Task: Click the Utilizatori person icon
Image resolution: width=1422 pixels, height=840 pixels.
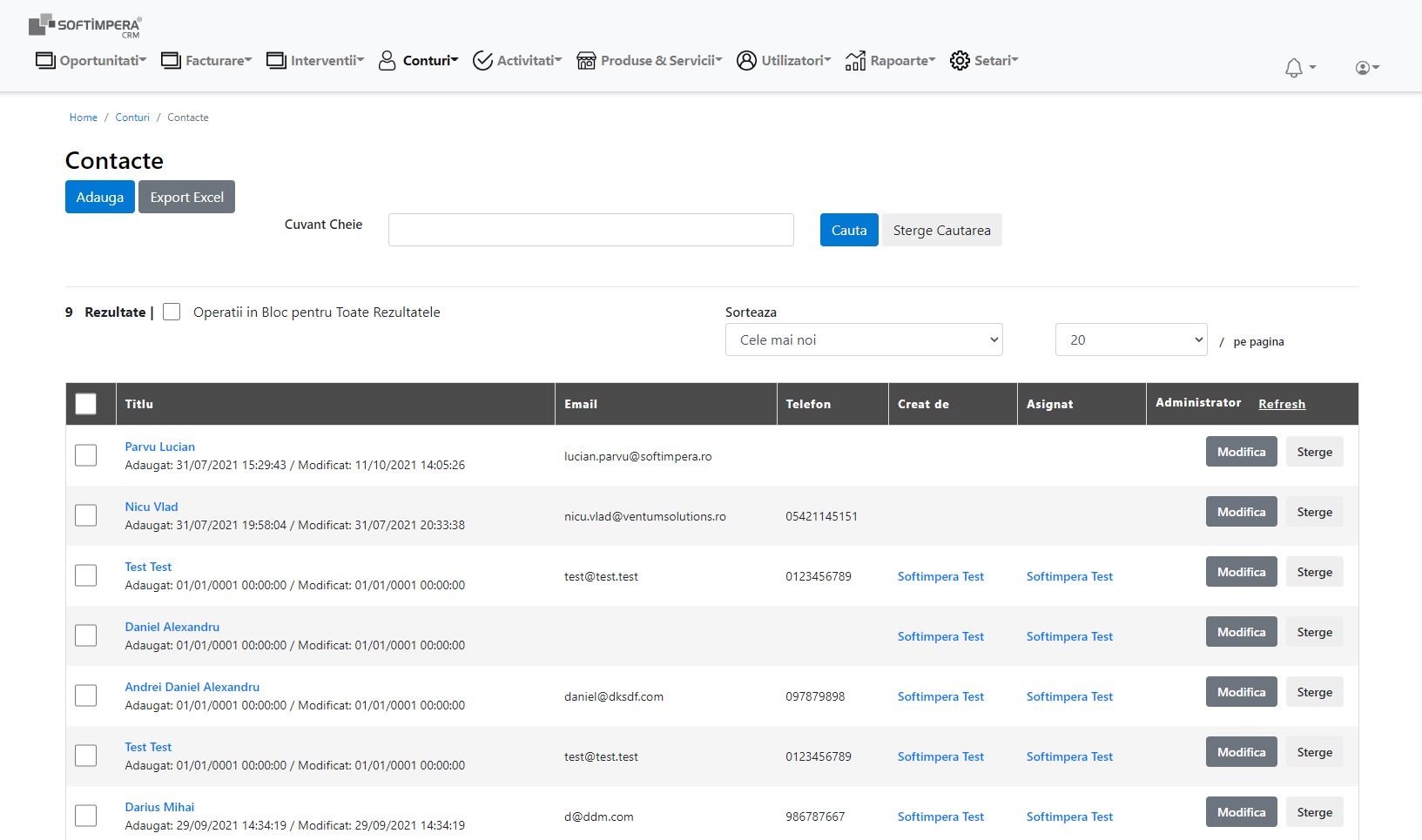Action: click(746, 60)
